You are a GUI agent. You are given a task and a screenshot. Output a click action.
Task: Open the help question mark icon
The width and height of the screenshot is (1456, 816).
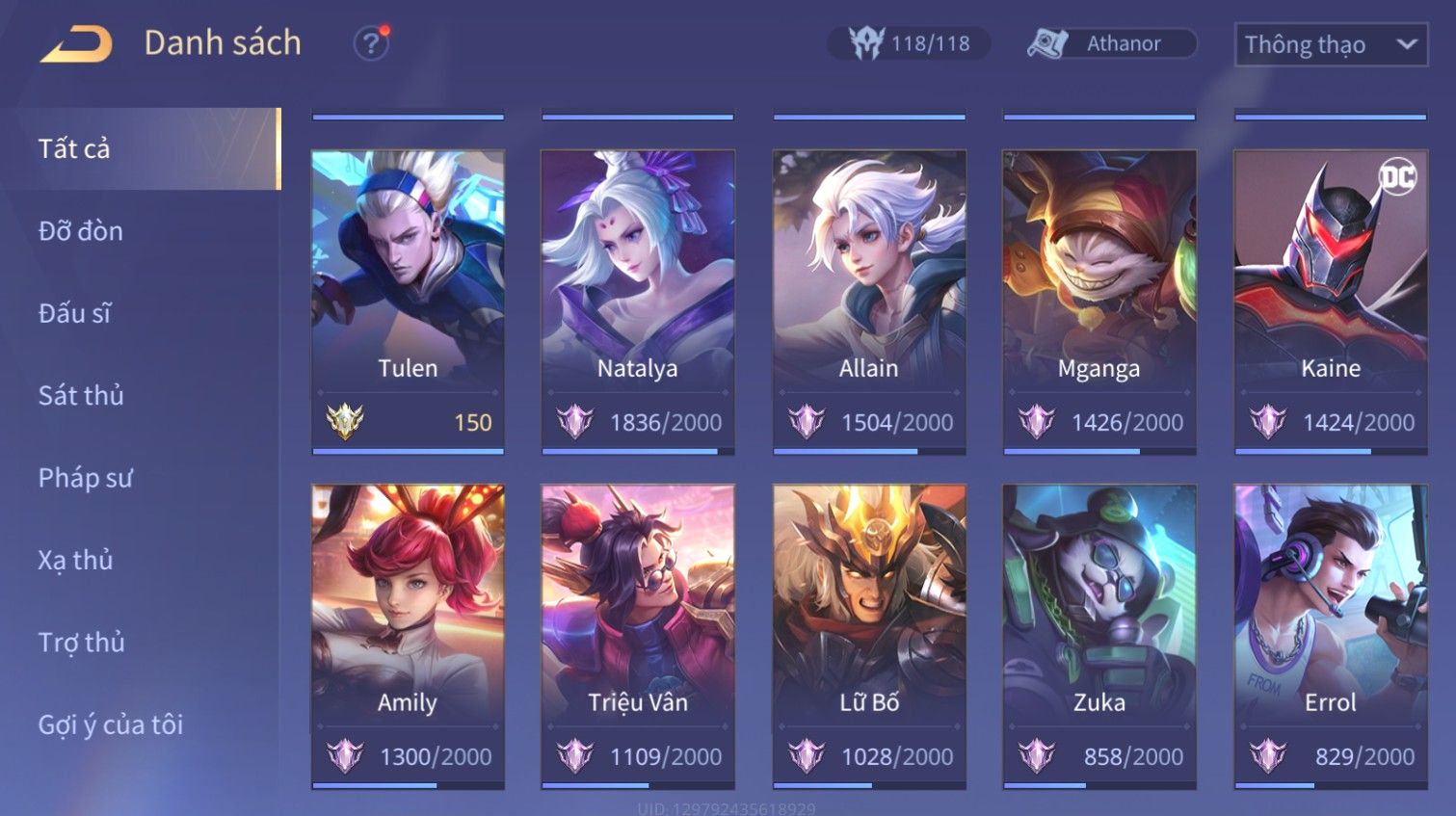coord(371,43)
